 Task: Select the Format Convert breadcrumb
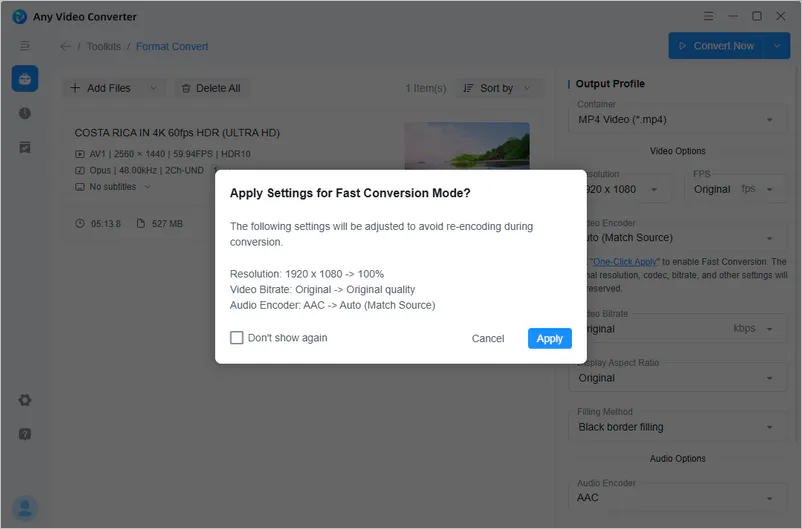pos(172,47)
